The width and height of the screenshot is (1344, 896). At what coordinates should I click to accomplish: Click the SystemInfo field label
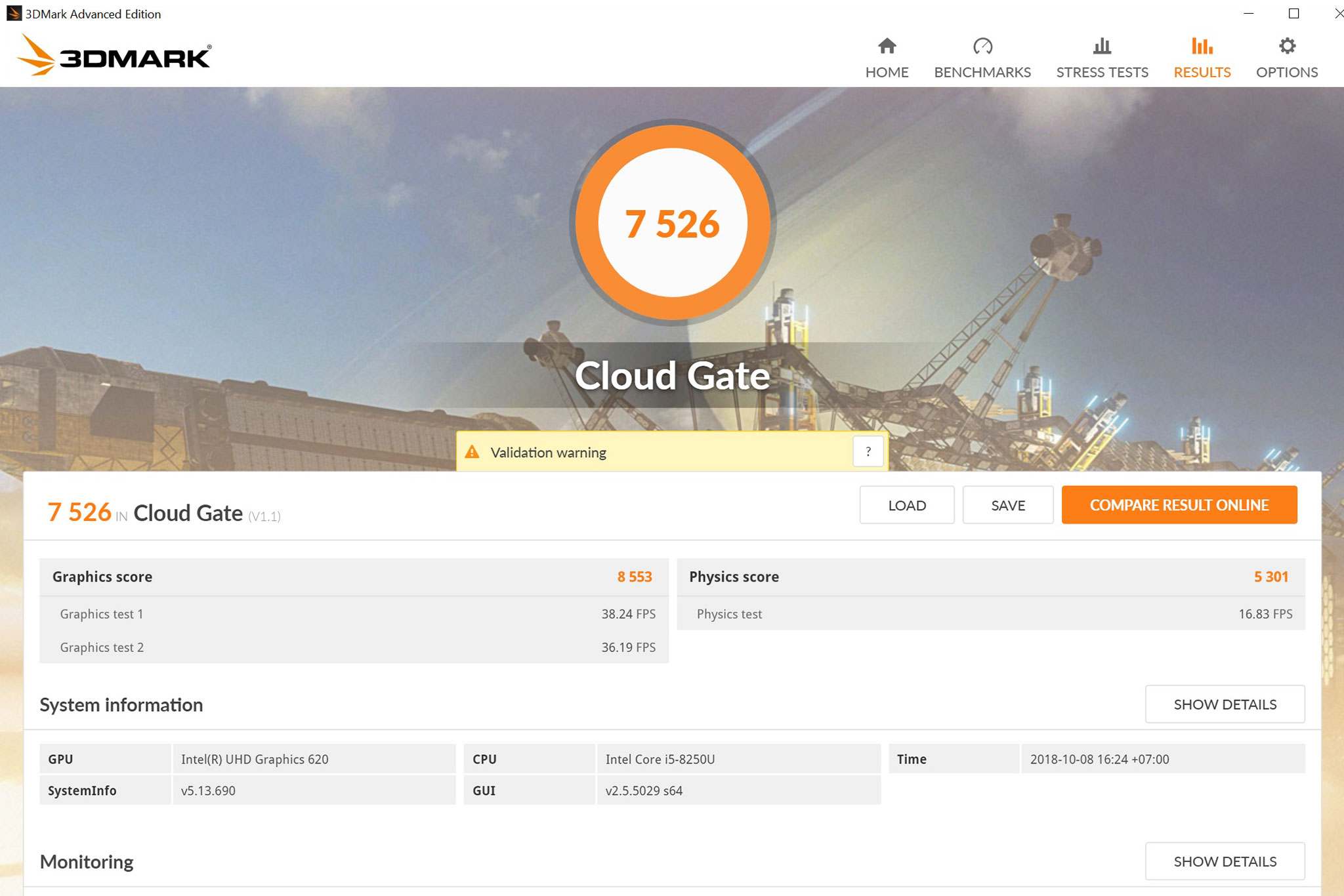(x=82, y=790)
